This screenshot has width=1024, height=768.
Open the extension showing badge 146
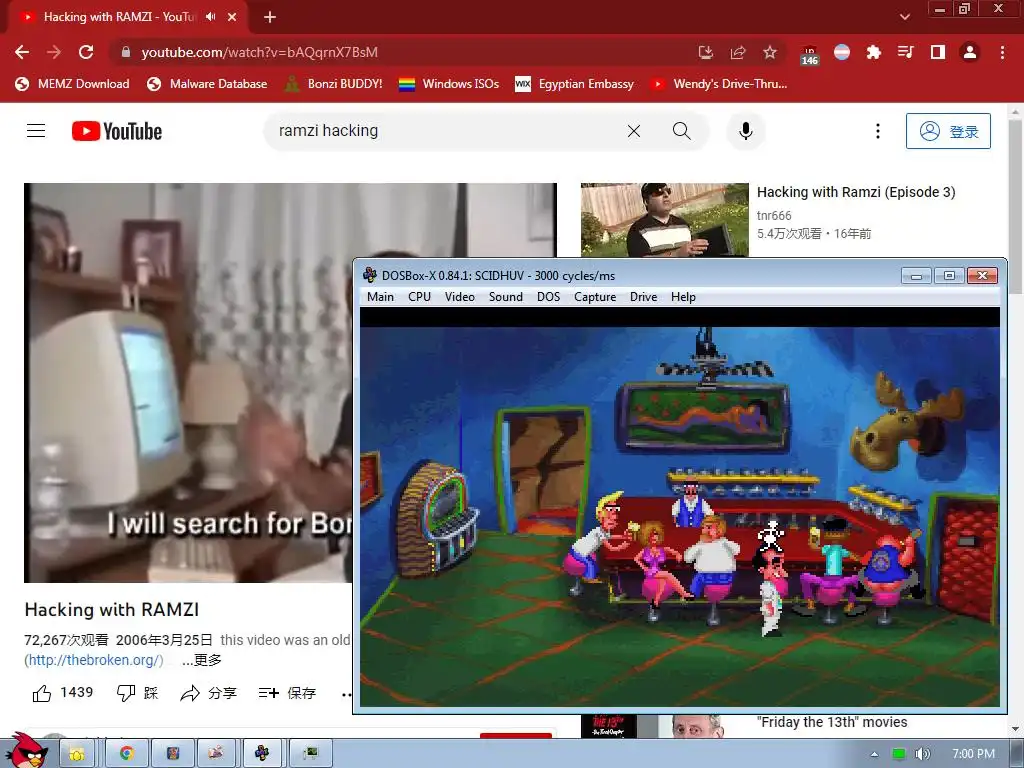(809, 55)
